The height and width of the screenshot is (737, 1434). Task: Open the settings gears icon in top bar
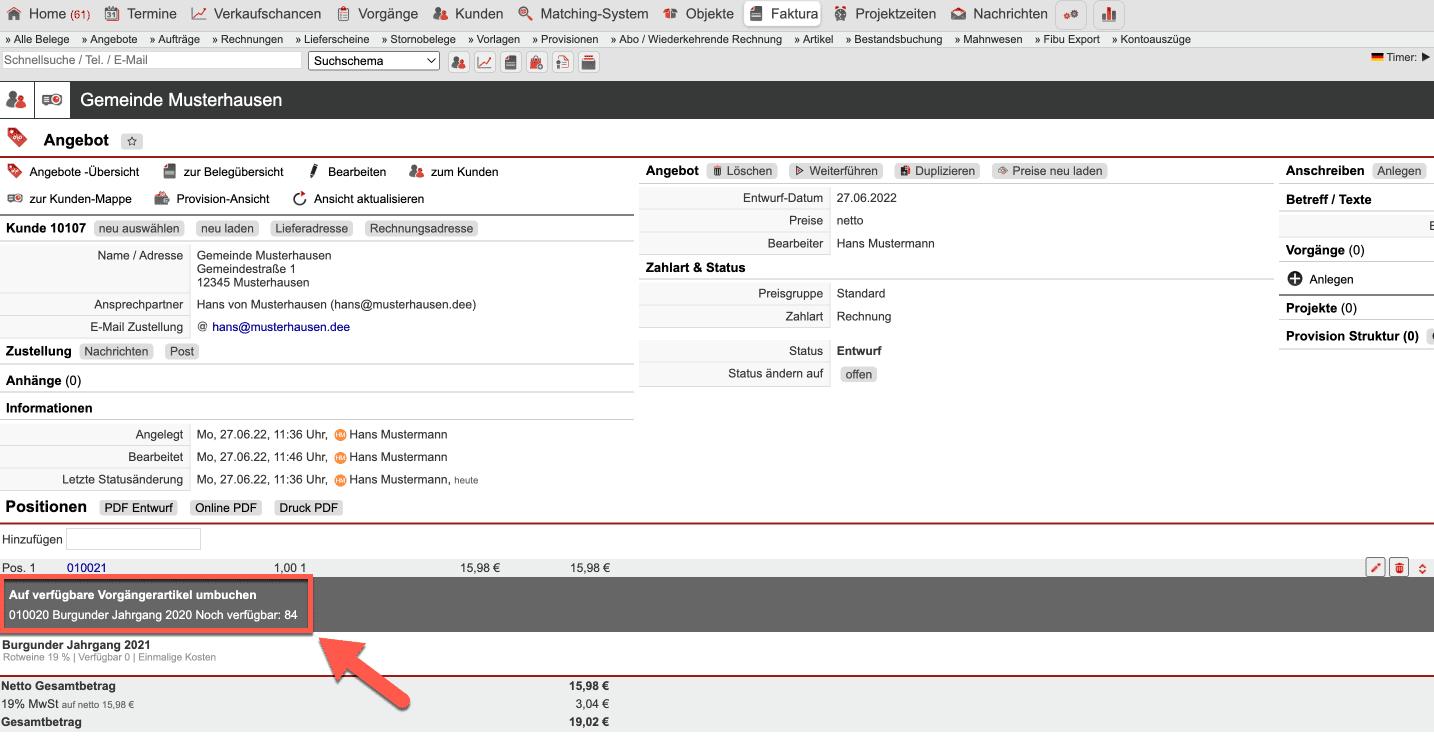1071,14
